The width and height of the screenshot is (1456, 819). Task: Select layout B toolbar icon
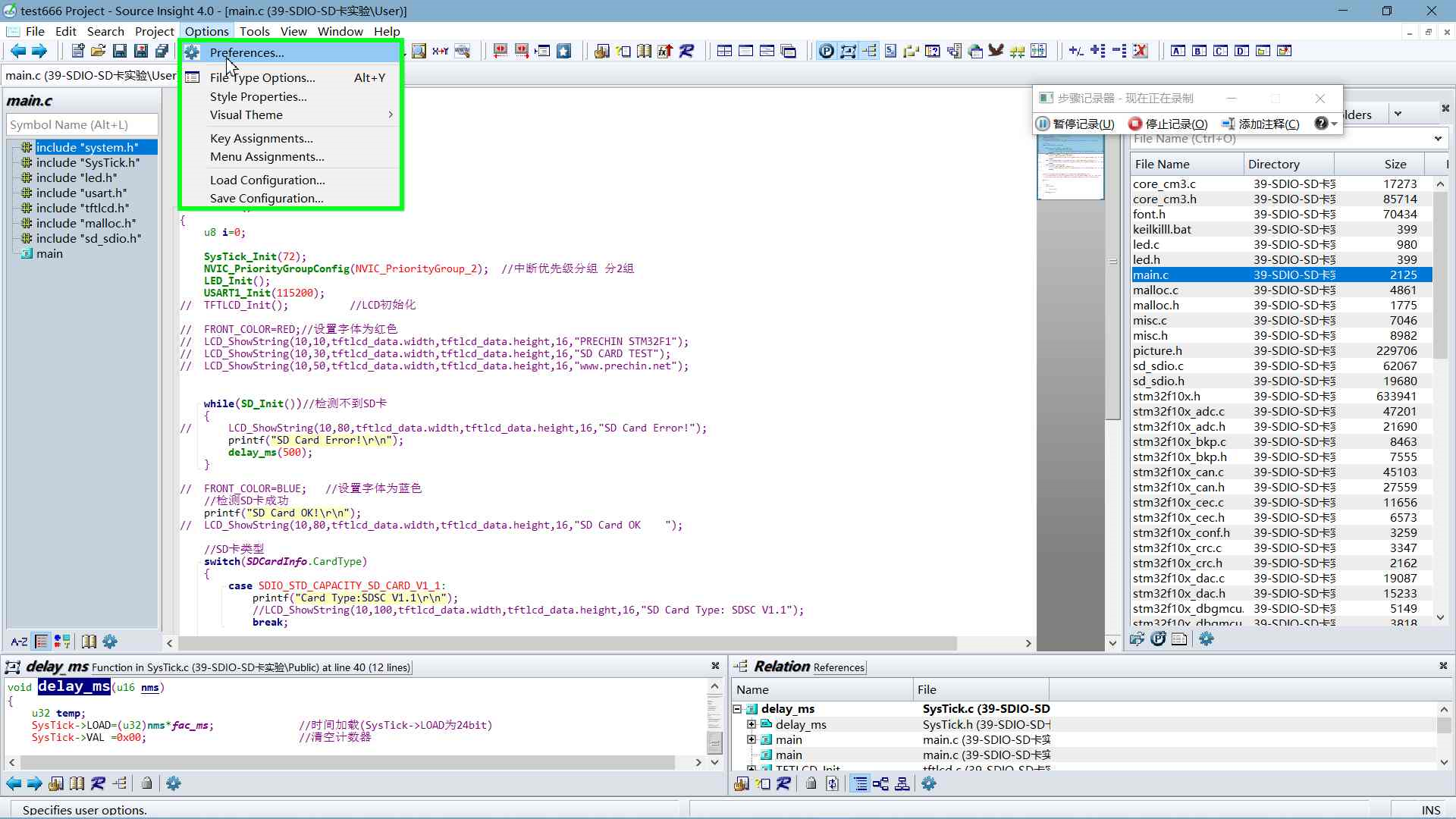(1199, 51)
